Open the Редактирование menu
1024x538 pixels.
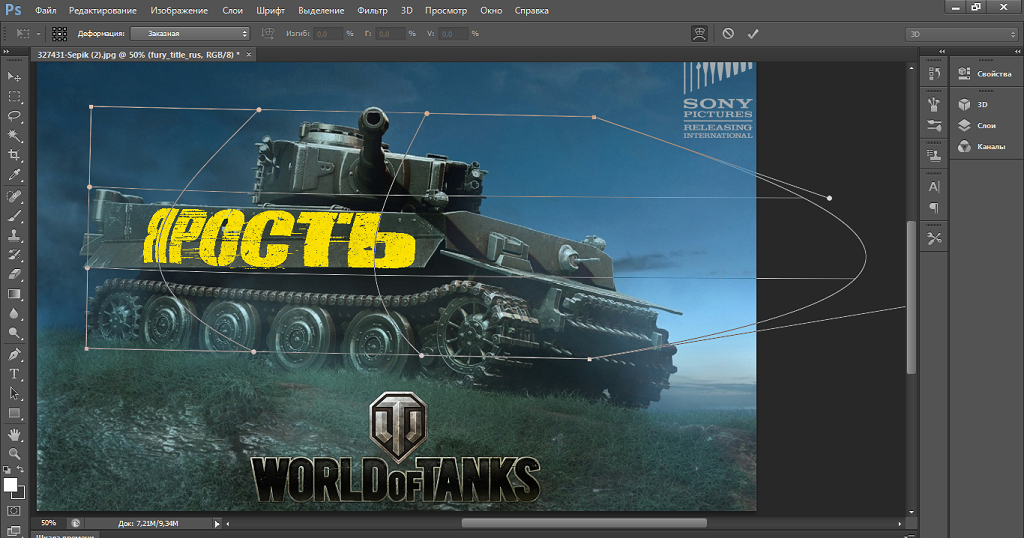click(x=103, y=10)
